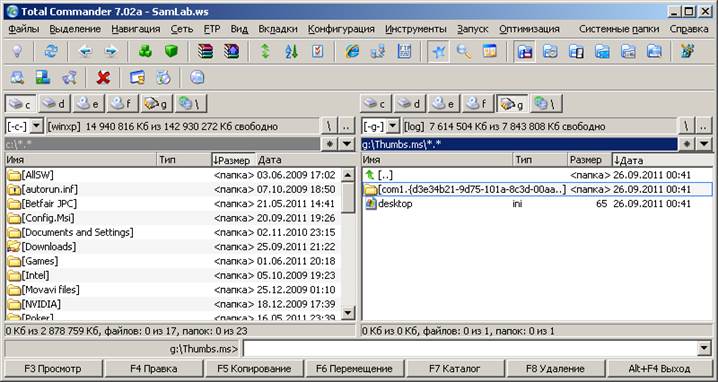Click into the g:\Thumbs.ms command line field

point(471,349)
